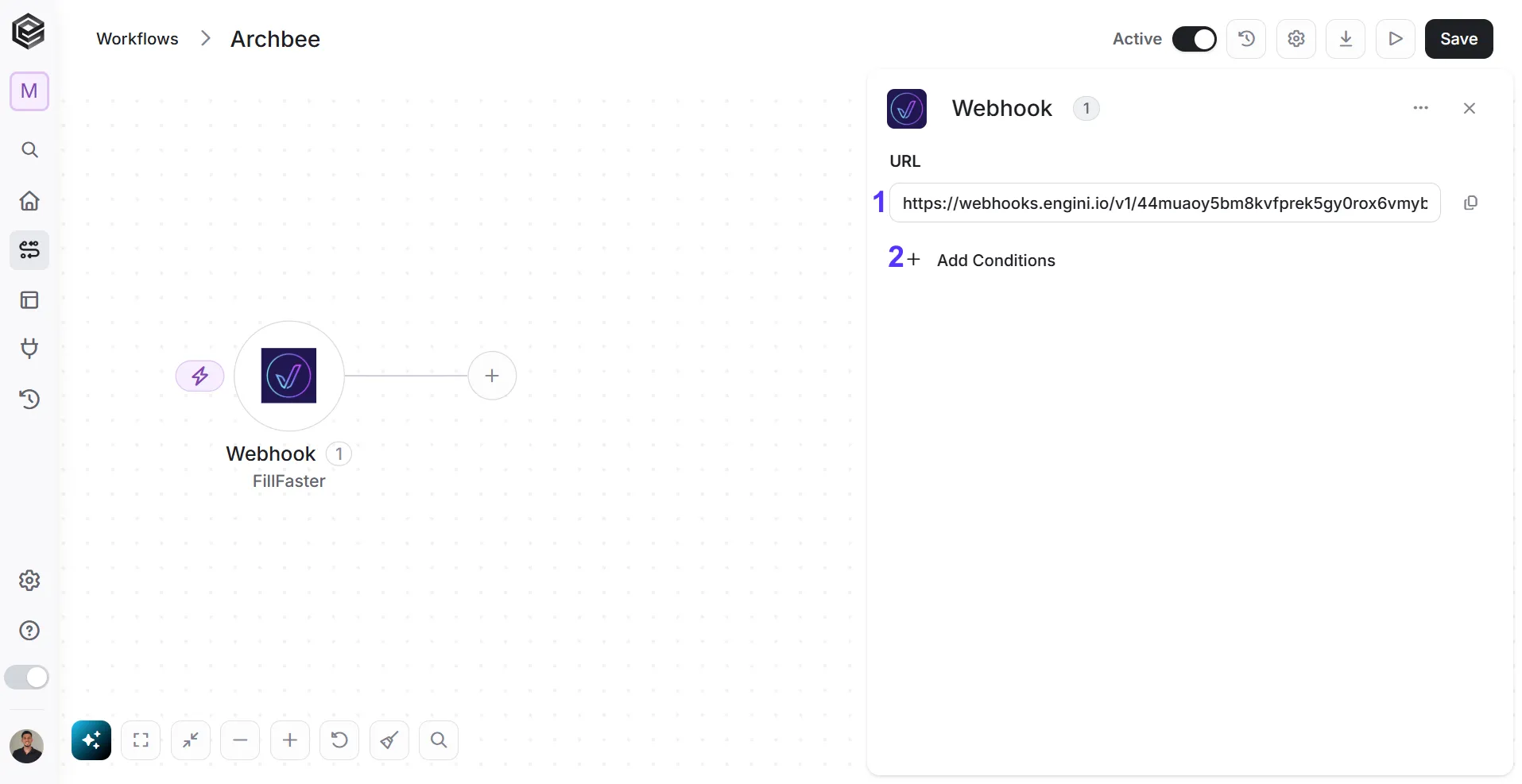Toggle the Active workflow switch
The height and width of the screenshot is (784, 1522).
tap(1195, 39)
